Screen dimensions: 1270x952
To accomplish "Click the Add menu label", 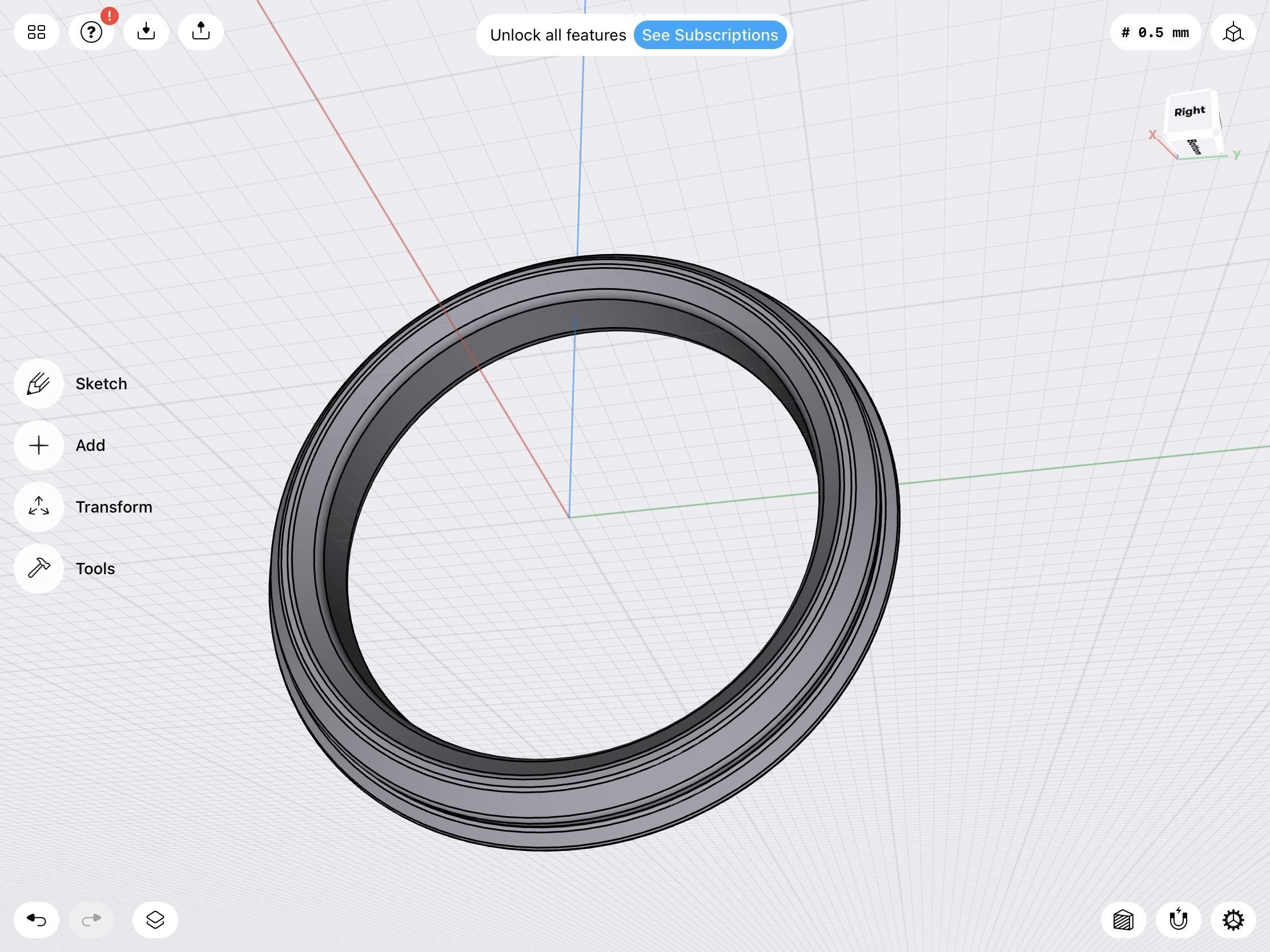I will pos(90,445).
